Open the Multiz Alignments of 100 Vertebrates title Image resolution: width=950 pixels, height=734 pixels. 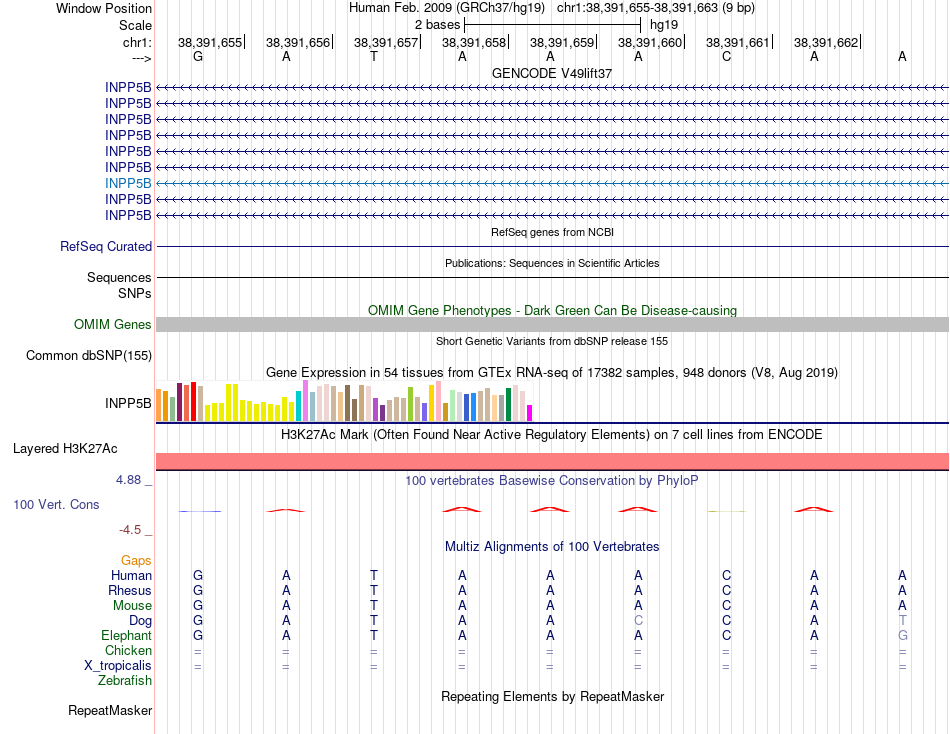552,547
